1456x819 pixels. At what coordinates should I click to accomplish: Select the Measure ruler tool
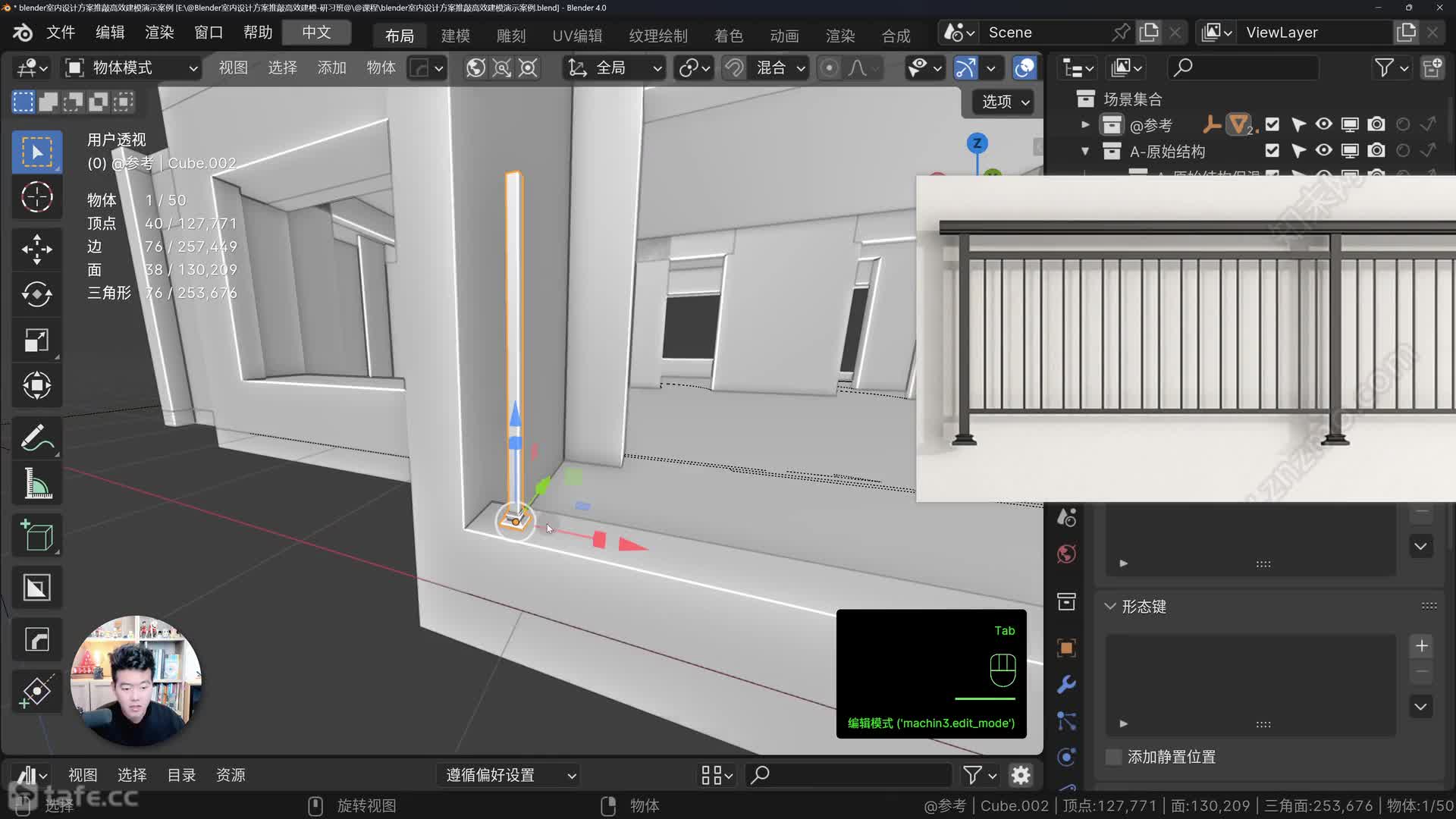36,484
